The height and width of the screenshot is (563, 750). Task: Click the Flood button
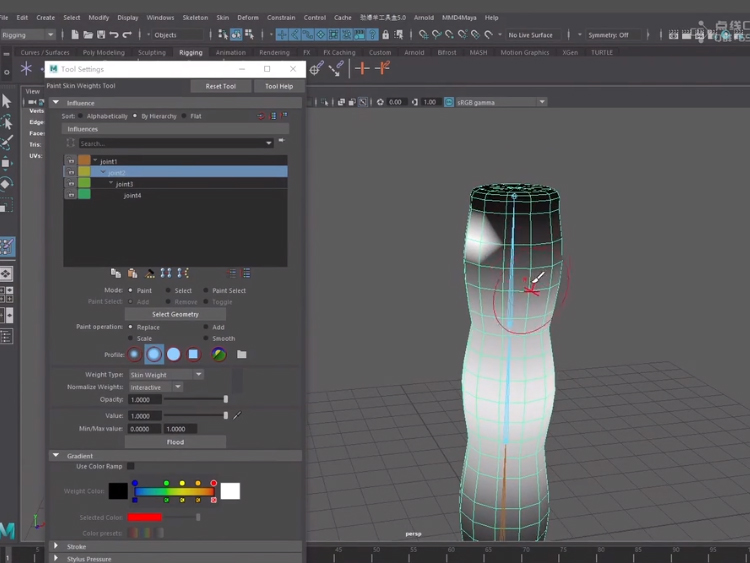point(175,442)
